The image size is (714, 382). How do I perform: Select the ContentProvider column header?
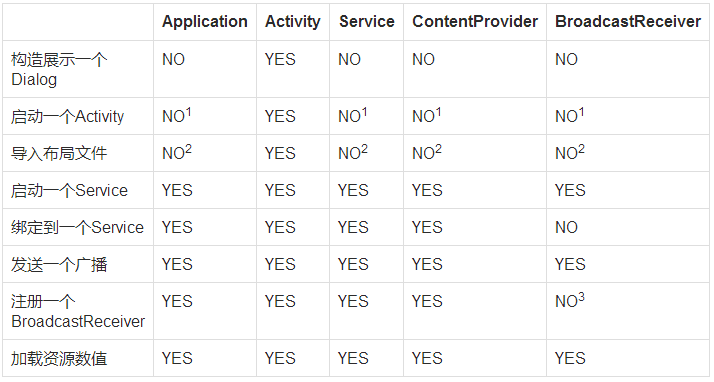[x=475, y=21]
